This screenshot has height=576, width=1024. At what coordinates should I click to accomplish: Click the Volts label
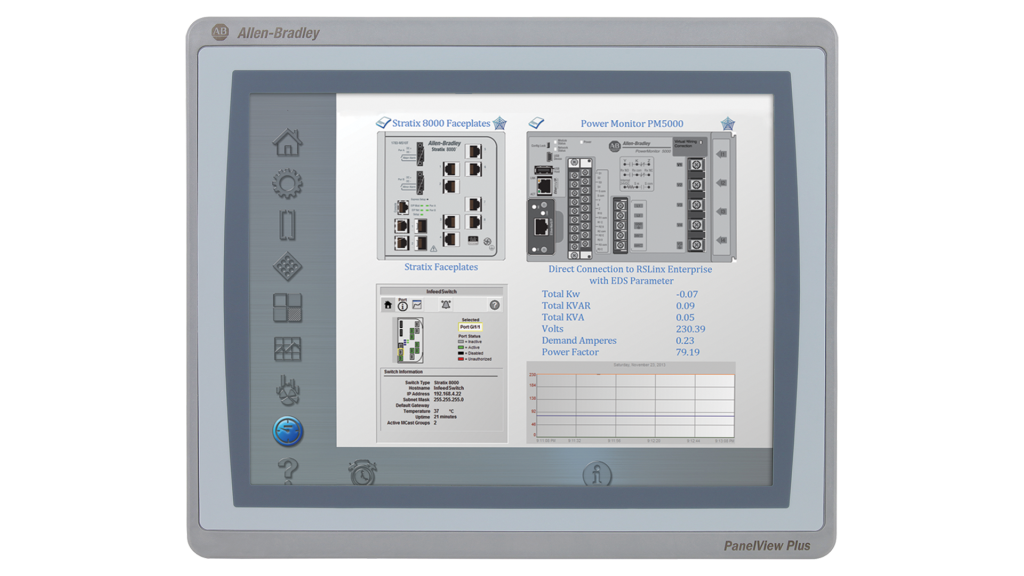pyautogui.click(x=552, y=329)
